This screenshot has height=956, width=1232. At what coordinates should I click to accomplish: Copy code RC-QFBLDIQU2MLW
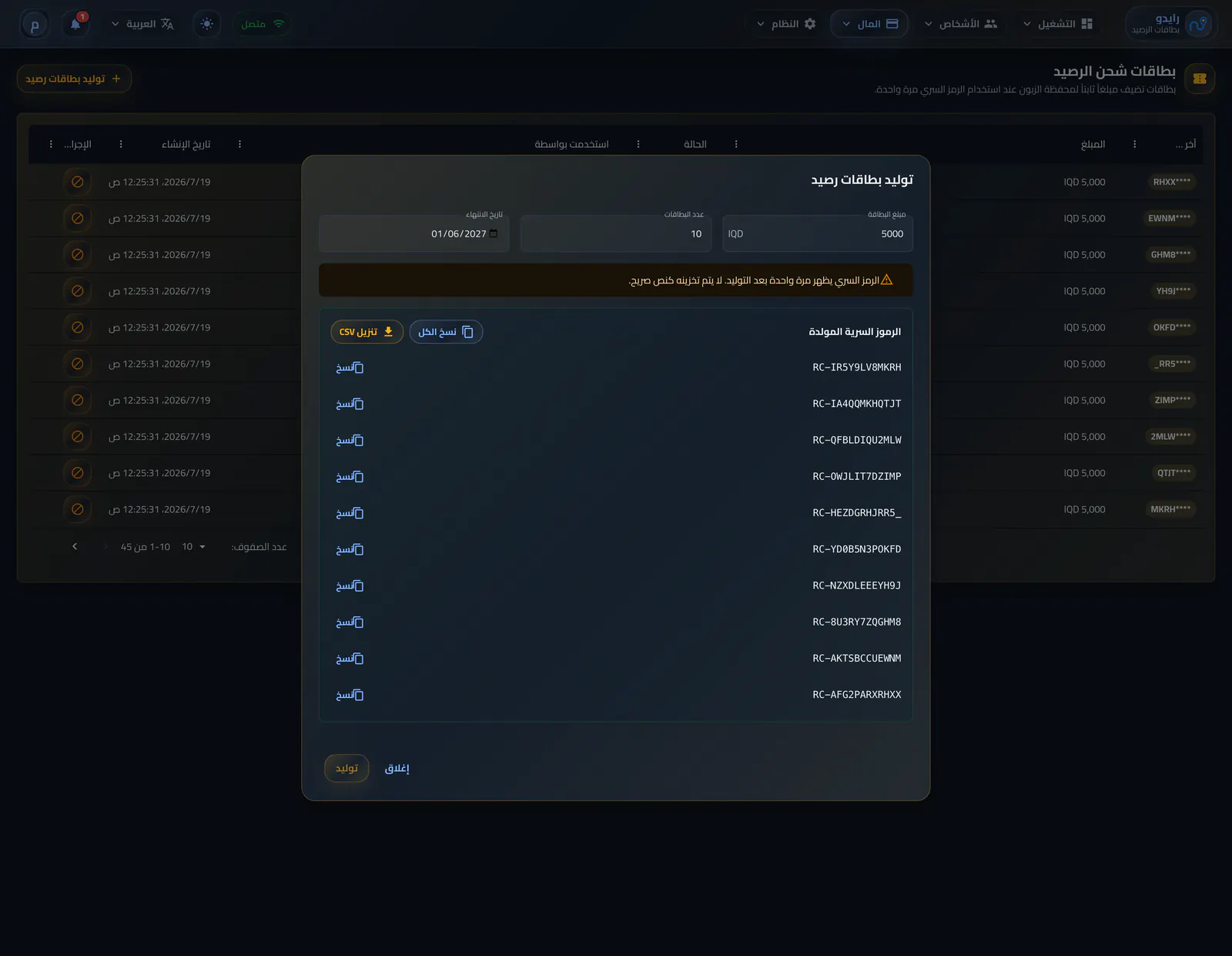click(350, 440)
